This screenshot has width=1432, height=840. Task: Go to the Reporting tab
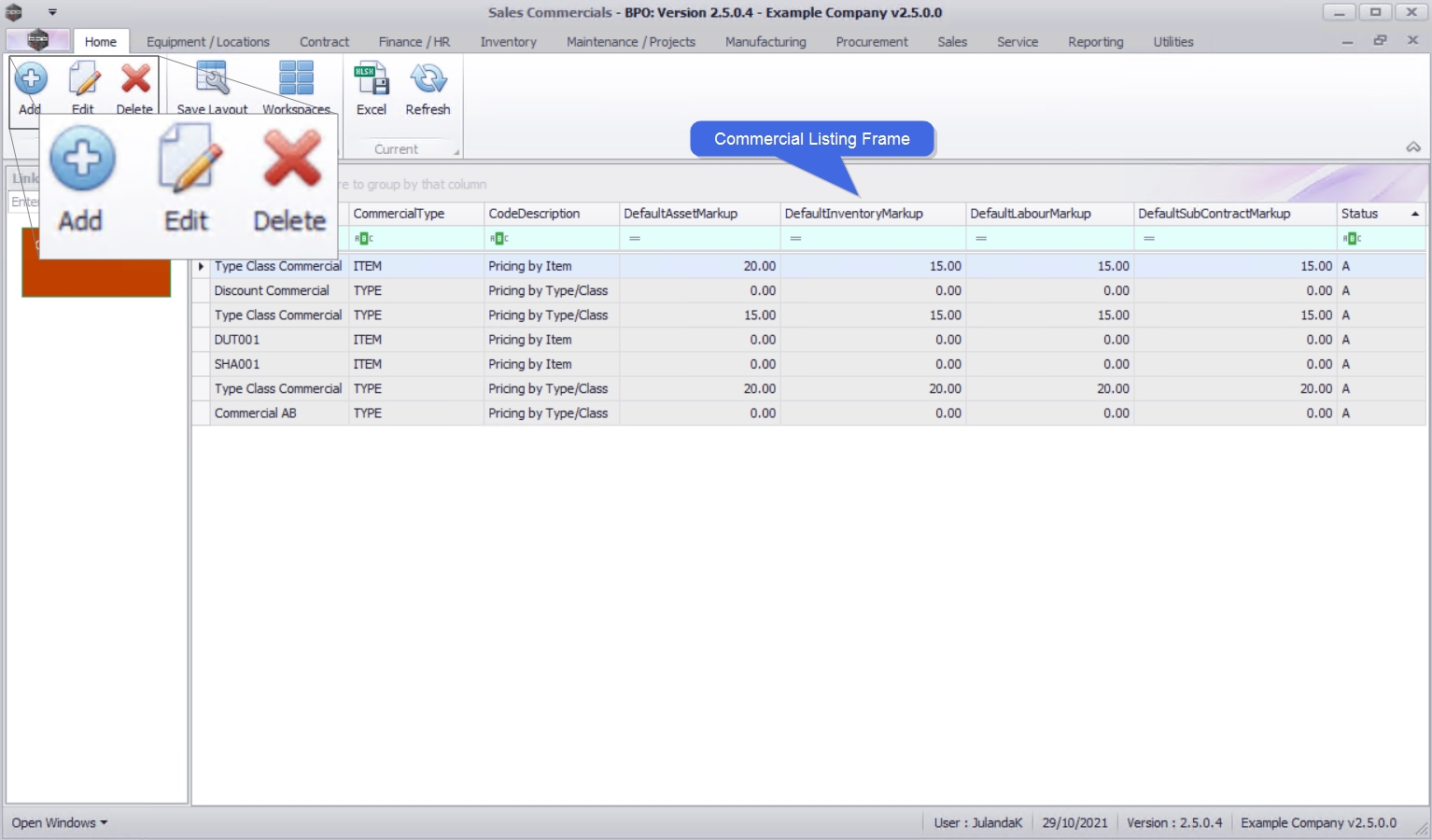(x=1096, y=42)
